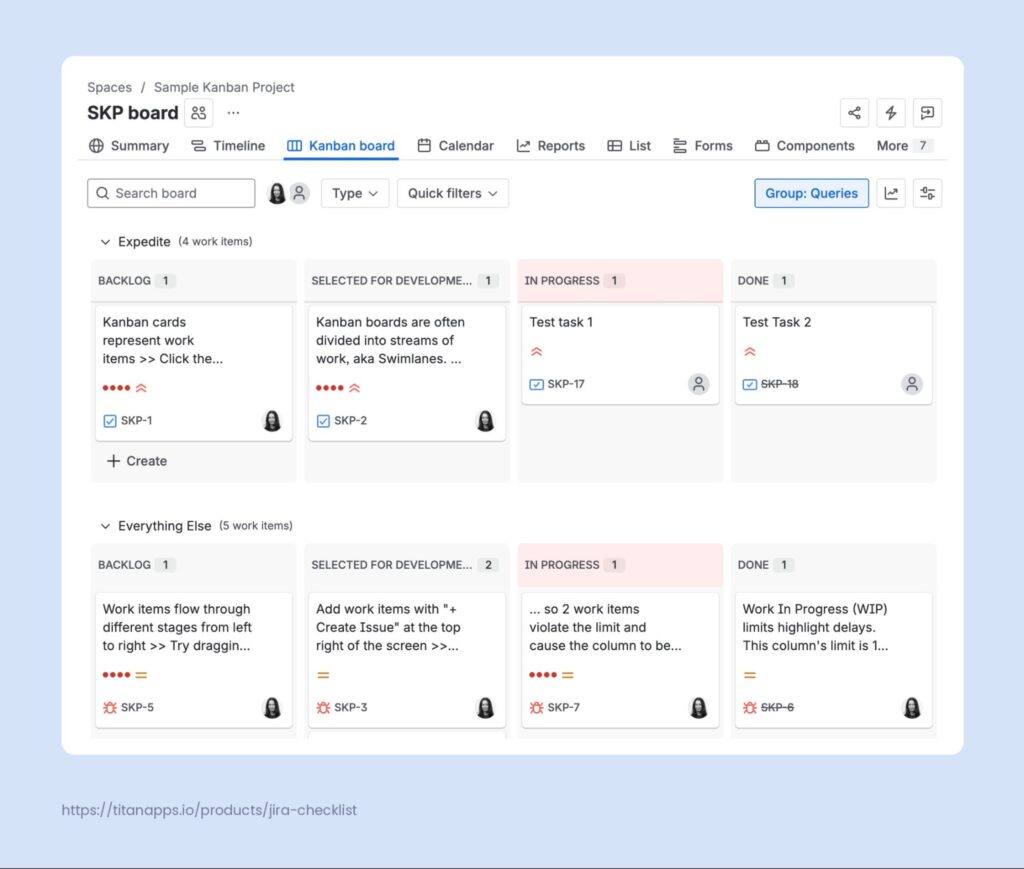Click the assignee avatar on Test Task 2
This screenshot has height=869, width=1024.
911,383
